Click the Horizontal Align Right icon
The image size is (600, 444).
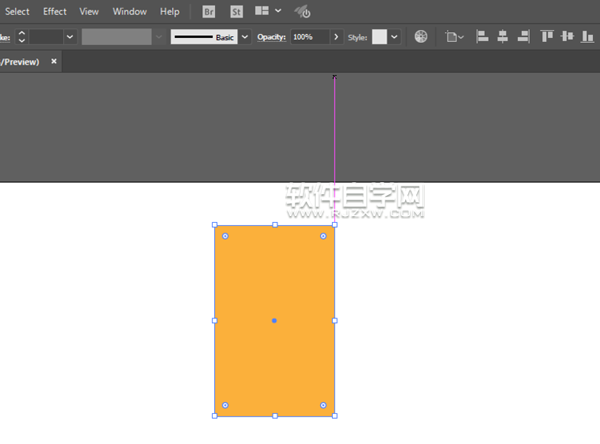(522, 36)
